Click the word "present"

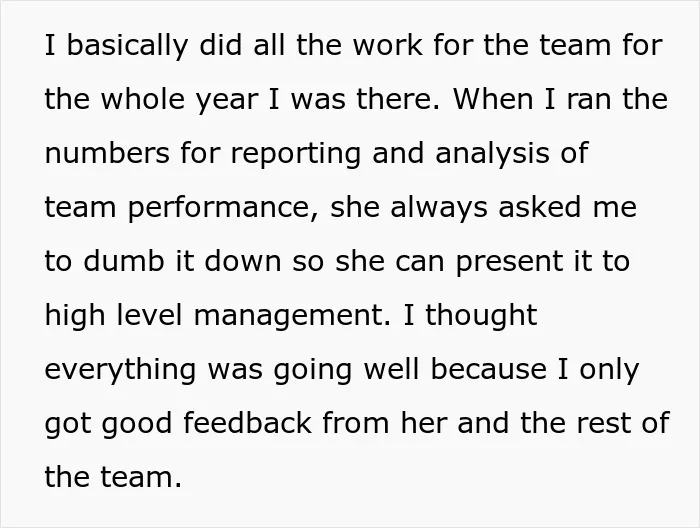tap(509, 262)
